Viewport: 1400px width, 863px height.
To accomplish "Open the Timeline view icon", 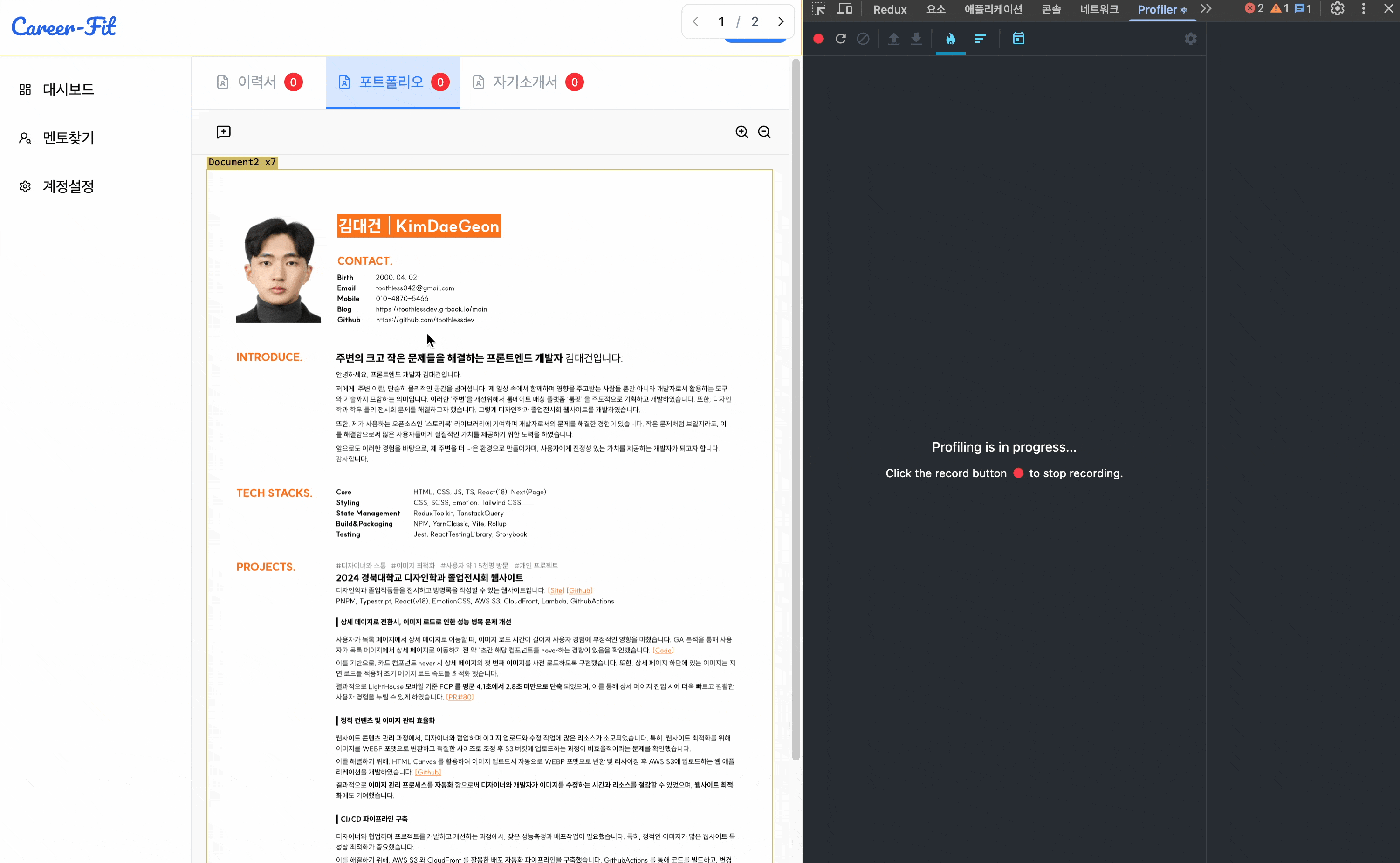I will click(x=1018, y=39).
